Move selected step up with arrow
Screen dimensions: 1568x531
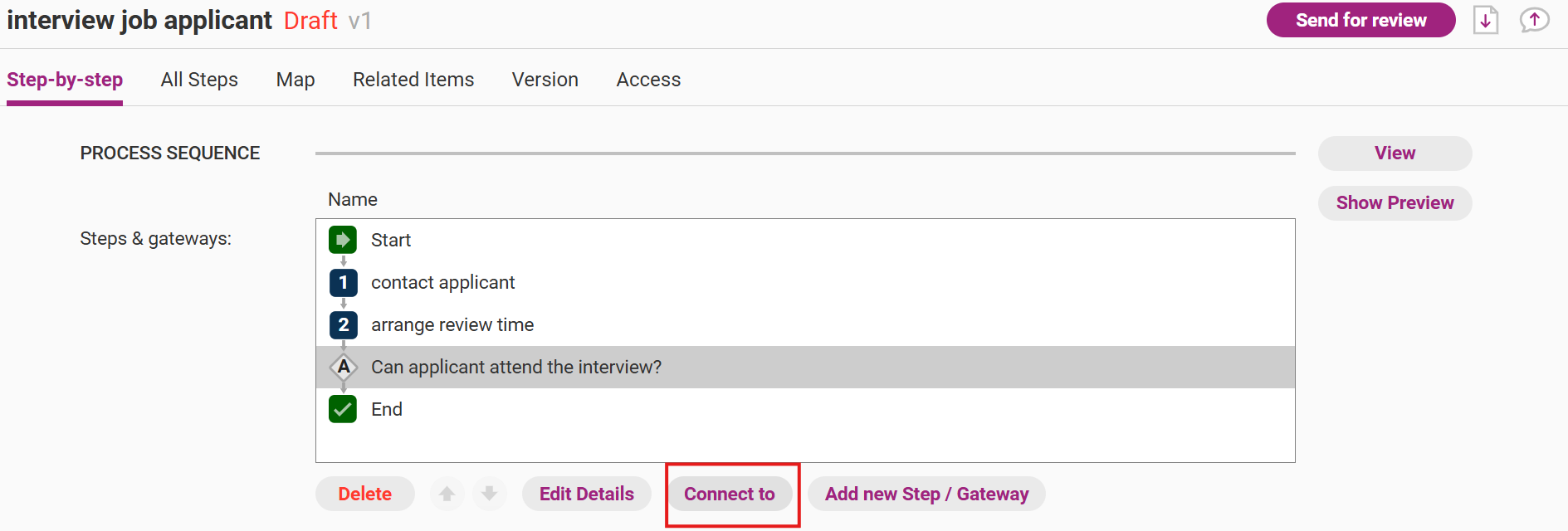click(447, 494)
